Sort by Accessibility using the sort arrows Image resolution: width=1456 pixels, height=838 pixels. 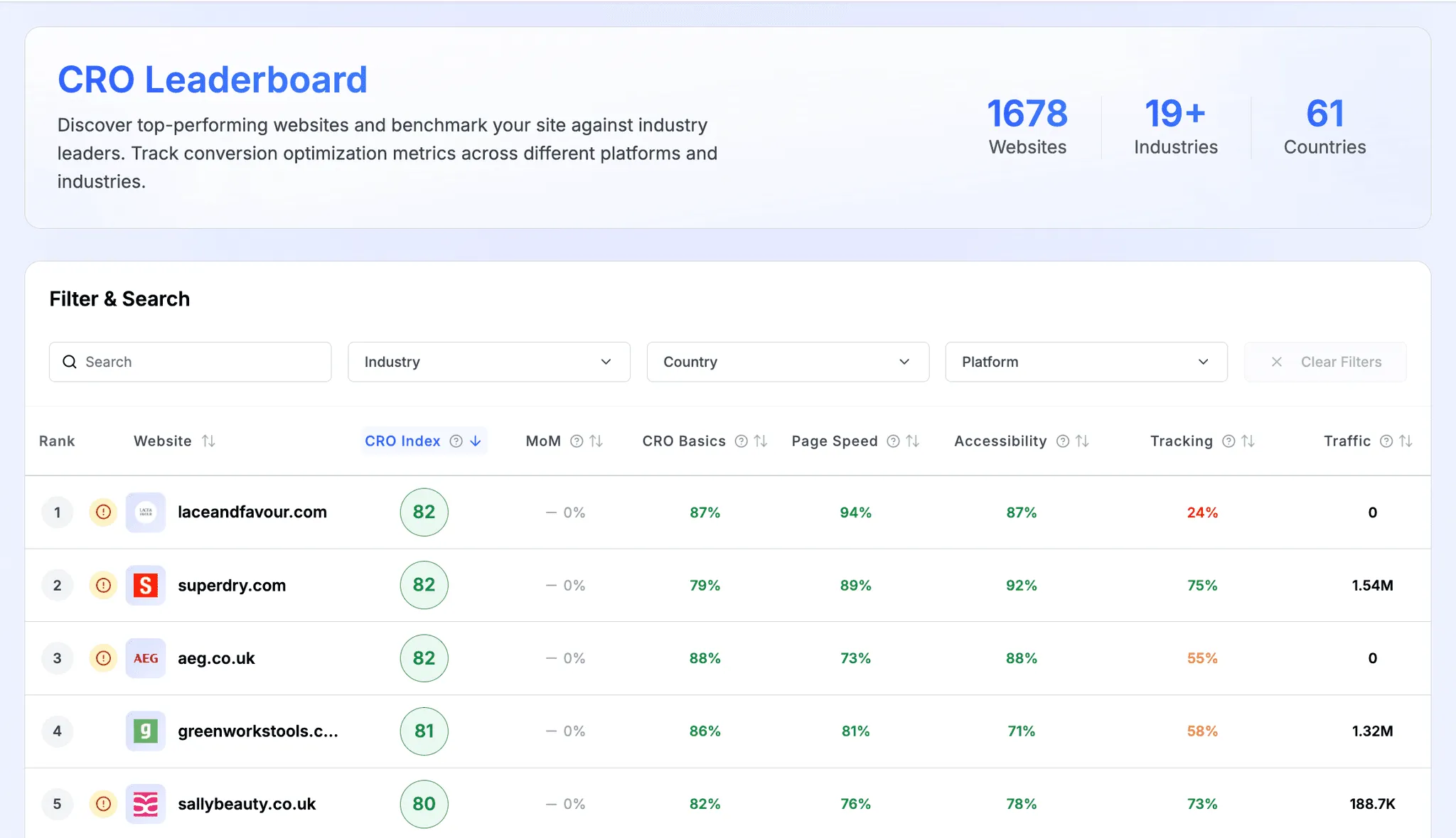click(1081, 441)
